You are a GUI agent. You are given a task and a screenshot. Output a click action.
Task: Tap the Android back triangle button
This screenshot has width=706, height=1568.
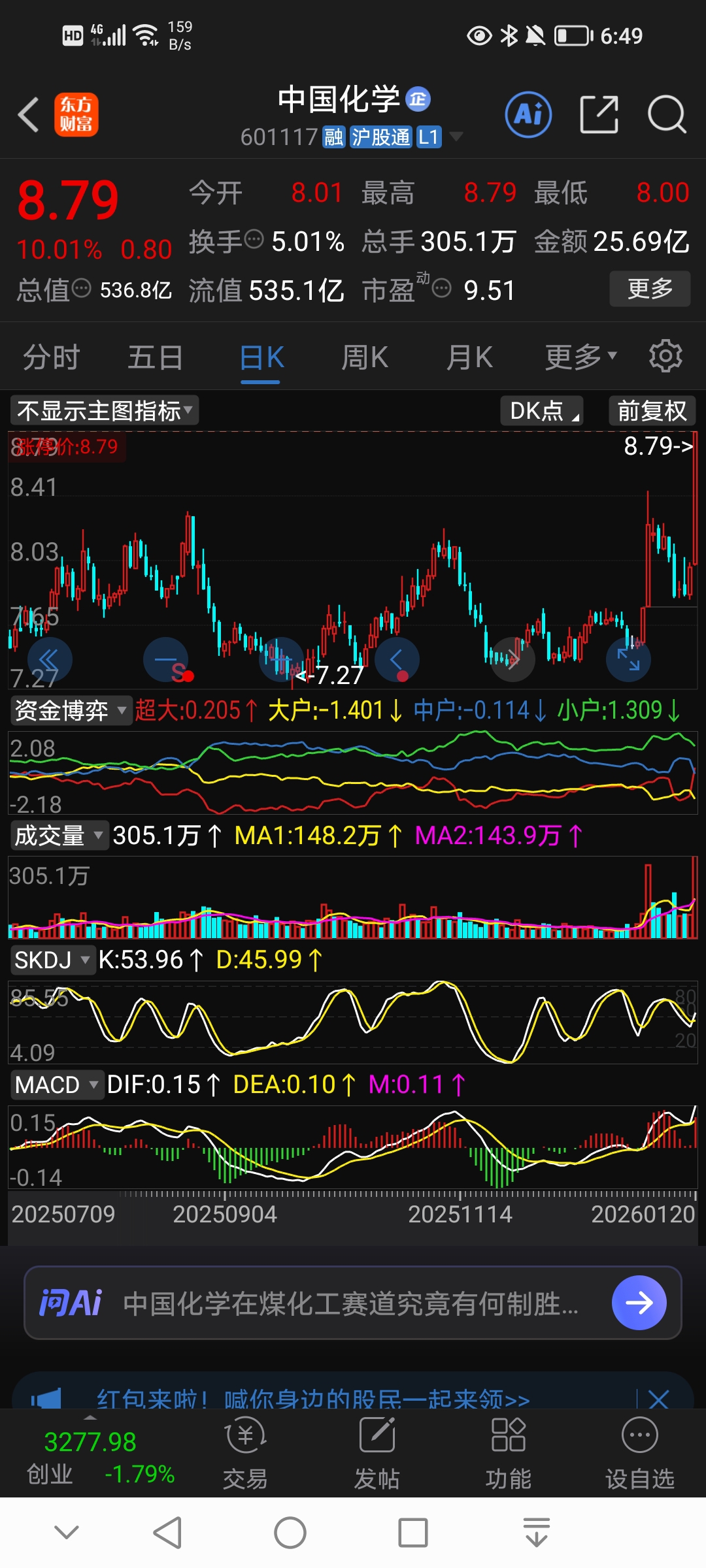[x=167, y=1532]
